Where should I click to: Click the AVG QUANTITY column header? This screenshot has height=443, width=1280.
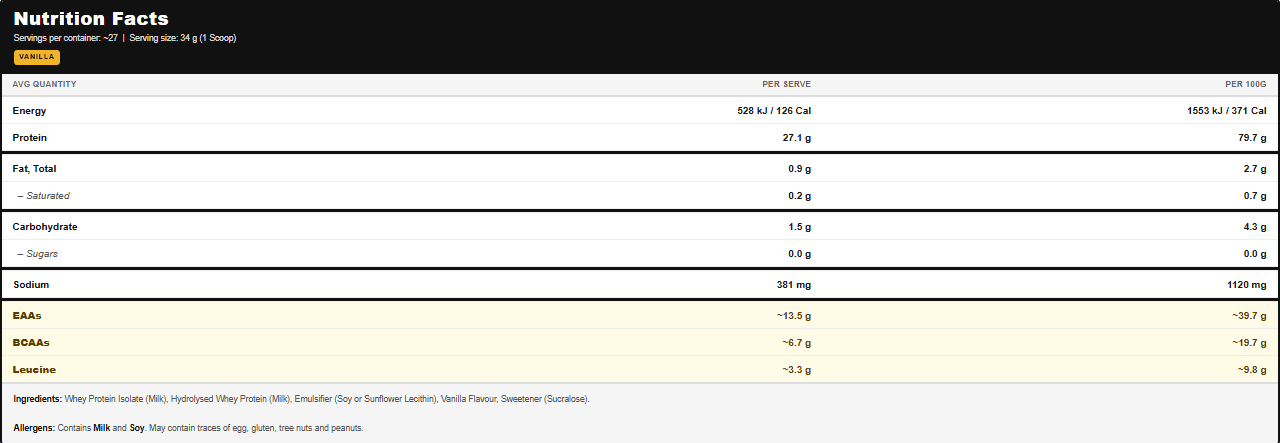click(44, 84)
